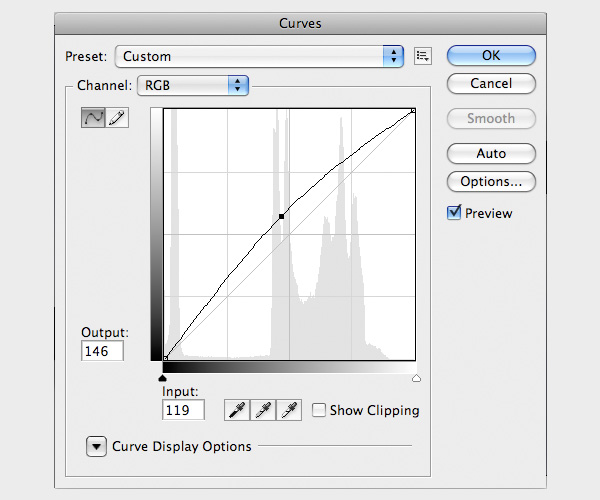
Task: Select the middle control point on curve
Action: tap(282, 216)
